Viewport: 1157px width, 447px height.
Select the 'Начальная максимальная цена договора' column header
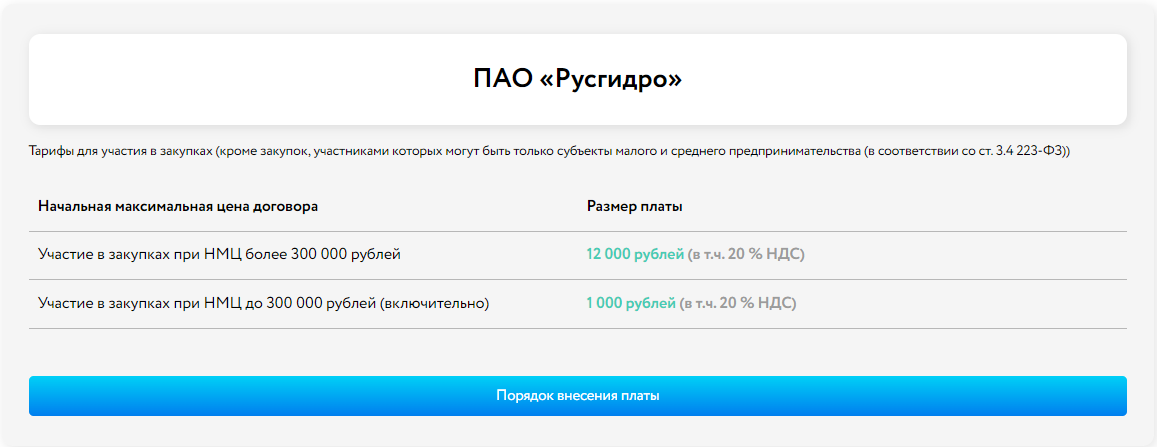click(178, 207)
